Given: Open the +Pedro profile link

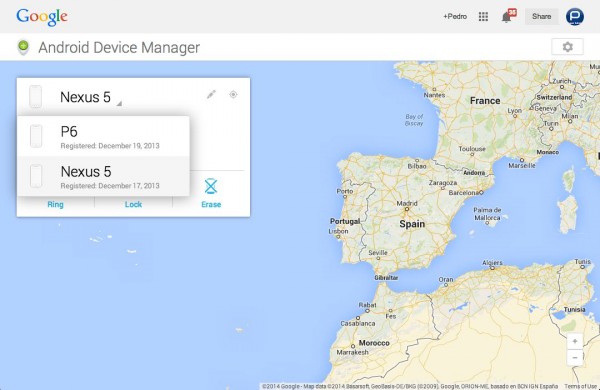Looking at the screenshot, I should pos(455,16).
